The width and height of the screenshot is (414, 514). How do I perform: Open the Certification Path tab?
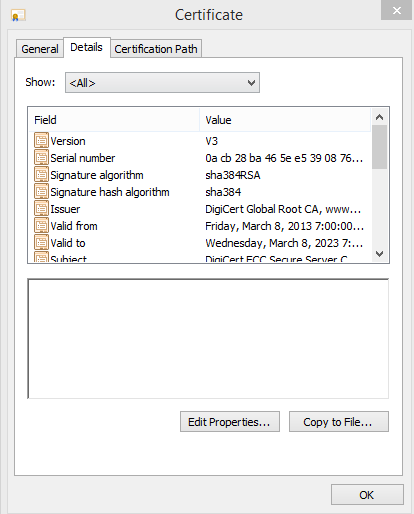[156, 49]
